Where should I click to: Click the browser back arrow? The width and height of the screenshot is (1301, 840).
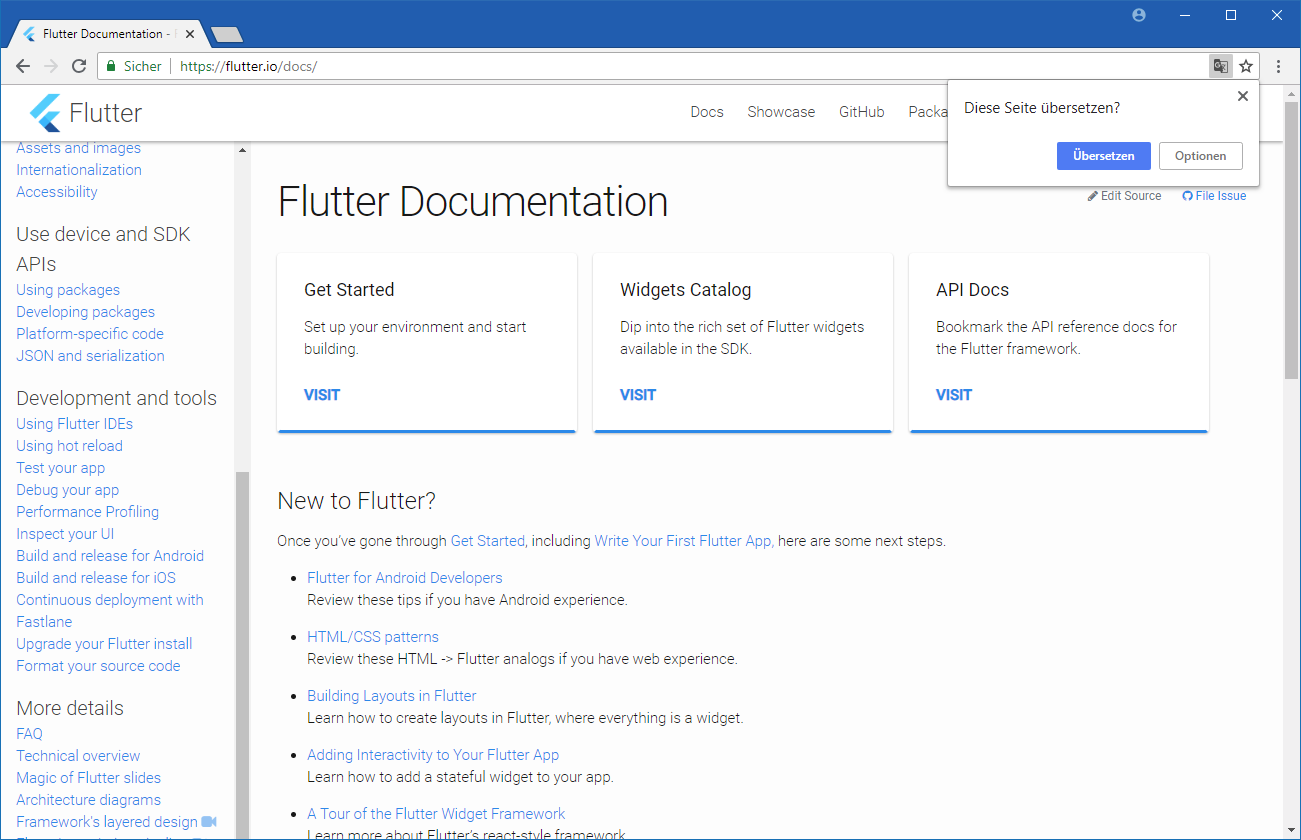tap(23, 66)
